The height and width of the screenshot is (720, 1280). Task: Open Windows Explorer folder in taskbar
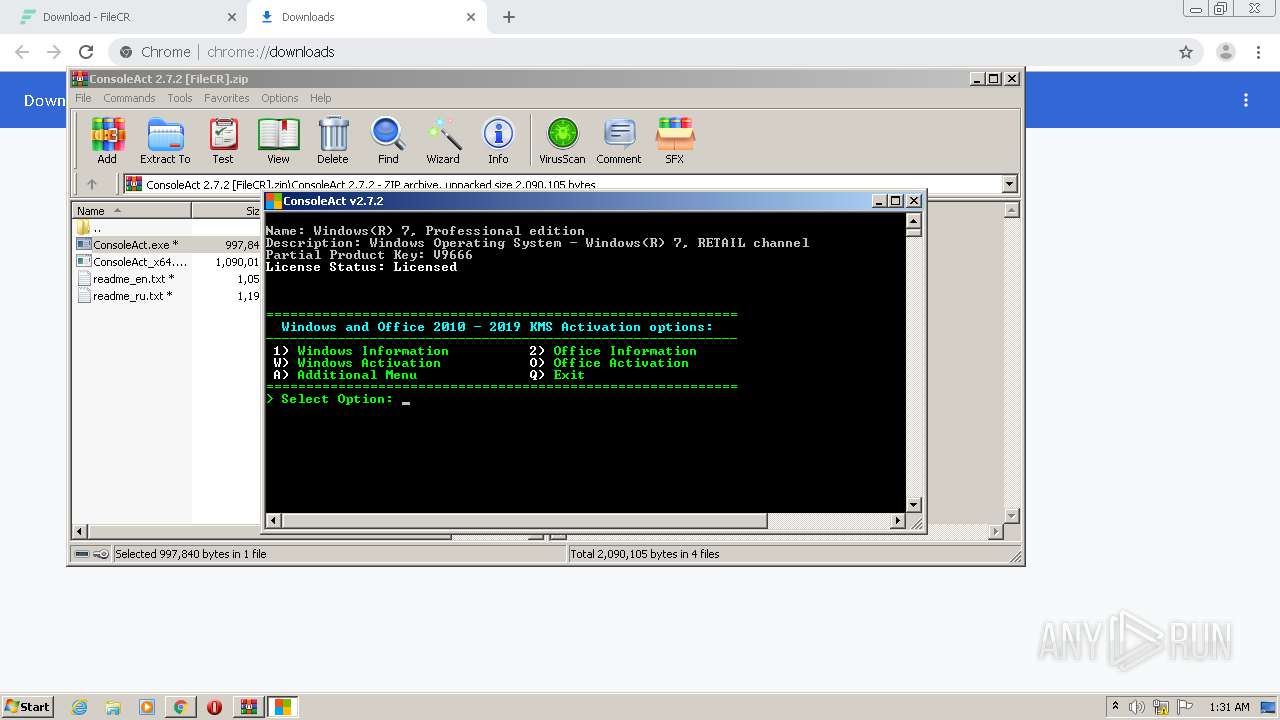tap(113, 707)
